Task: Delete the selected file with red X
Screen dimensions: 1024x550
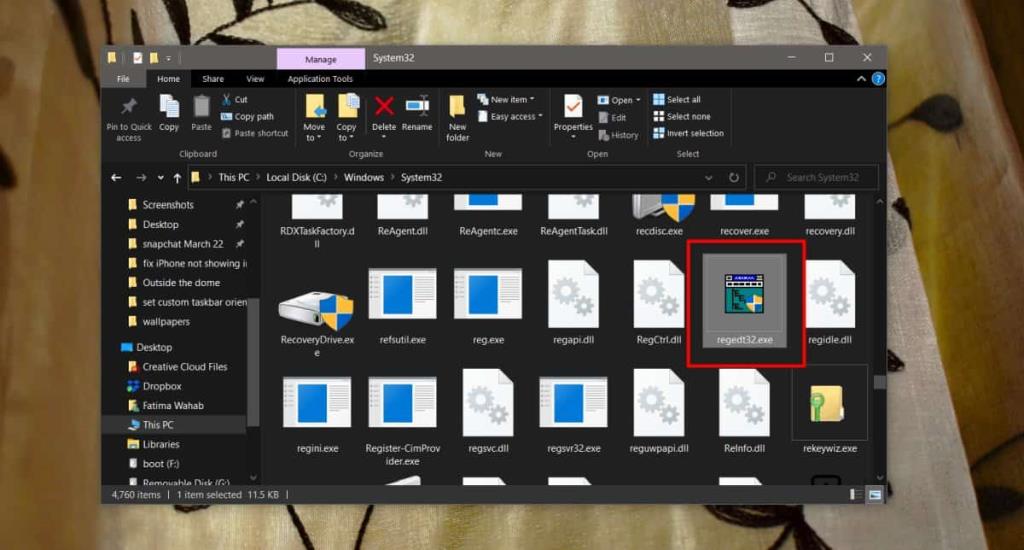Action: pyautogui.click(x=384, y=116)
